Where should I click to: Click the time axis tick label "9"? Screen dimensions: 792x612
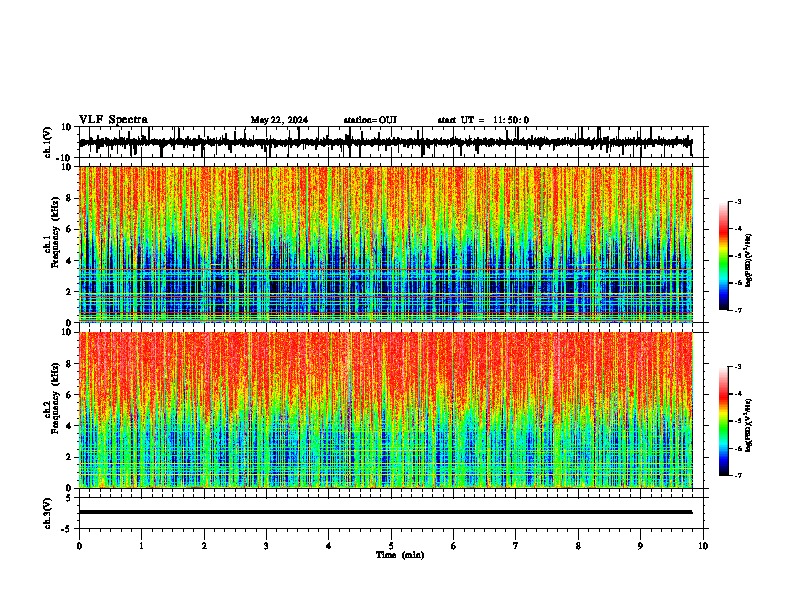(640, 546)
